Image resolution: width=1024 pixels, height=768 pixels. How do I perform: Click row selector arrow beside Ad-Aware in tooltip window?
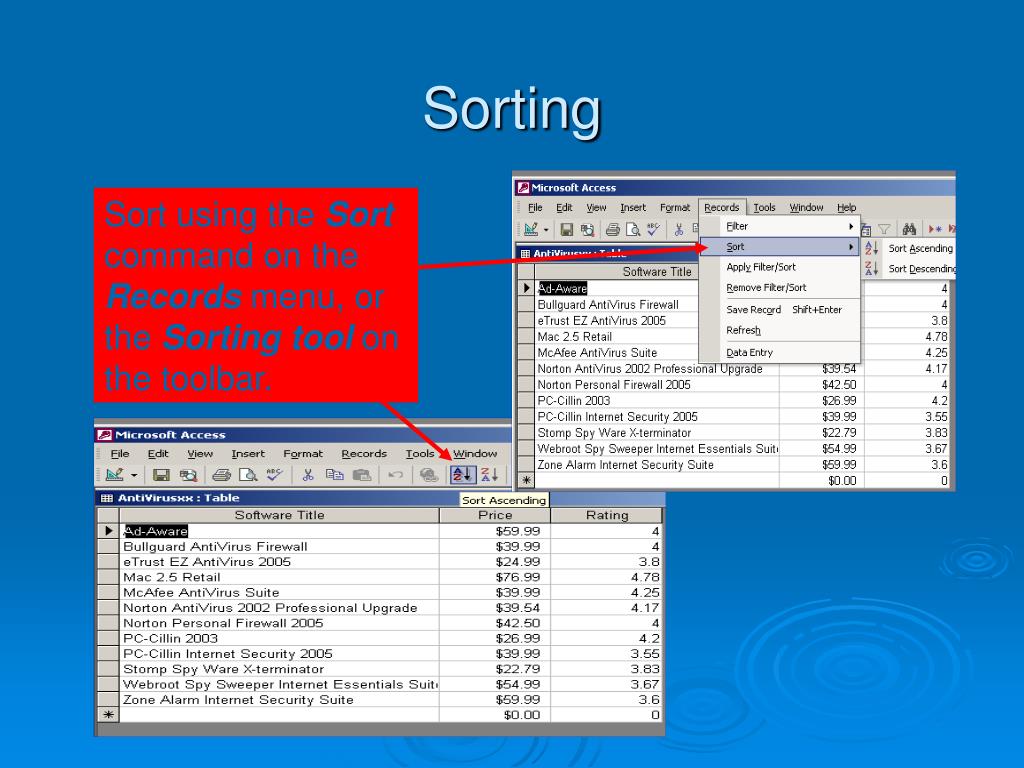click(x=108, y=531)
